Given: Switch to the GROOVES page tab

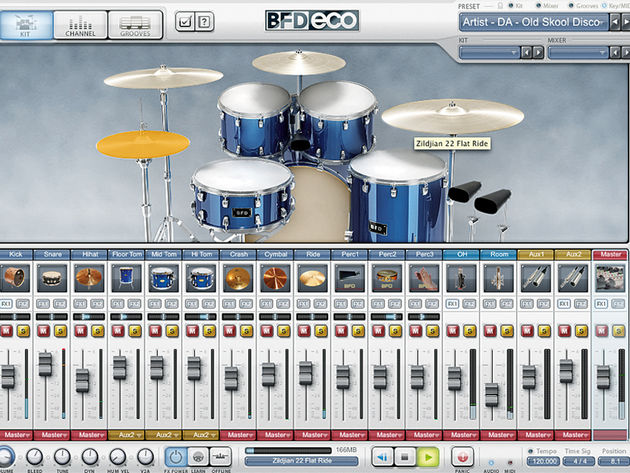Looking at the screenshot, I should pyautogui.click(x=135, y=25).
